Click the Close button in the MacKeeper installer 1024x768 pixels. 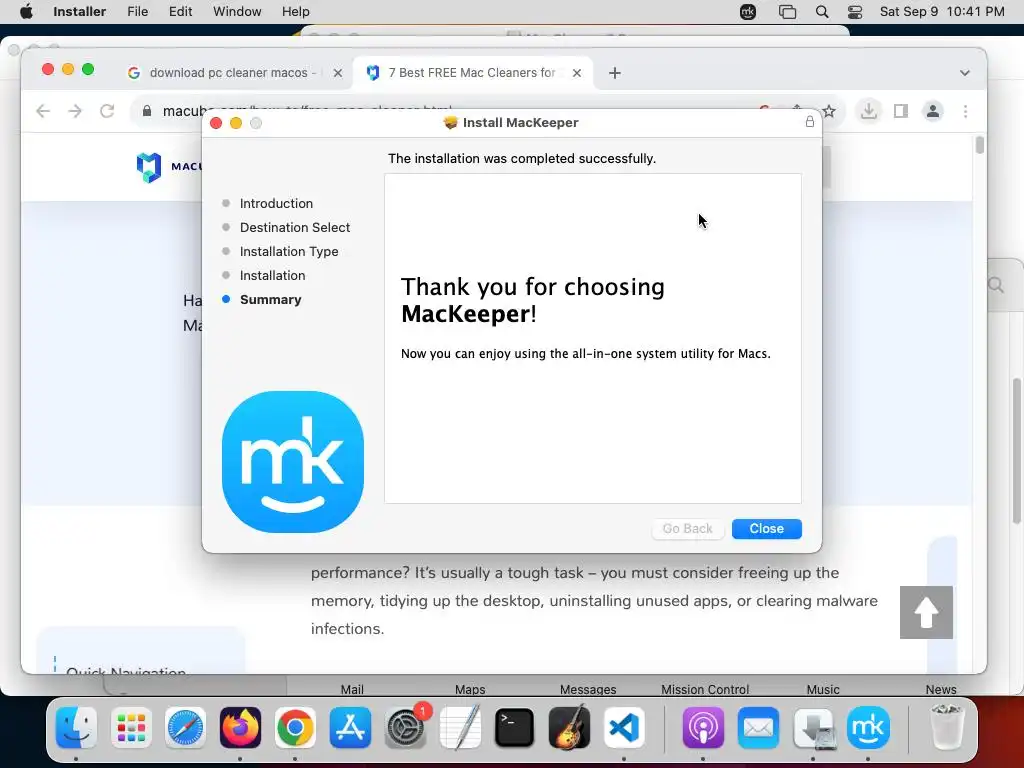[x=766, y=528]
